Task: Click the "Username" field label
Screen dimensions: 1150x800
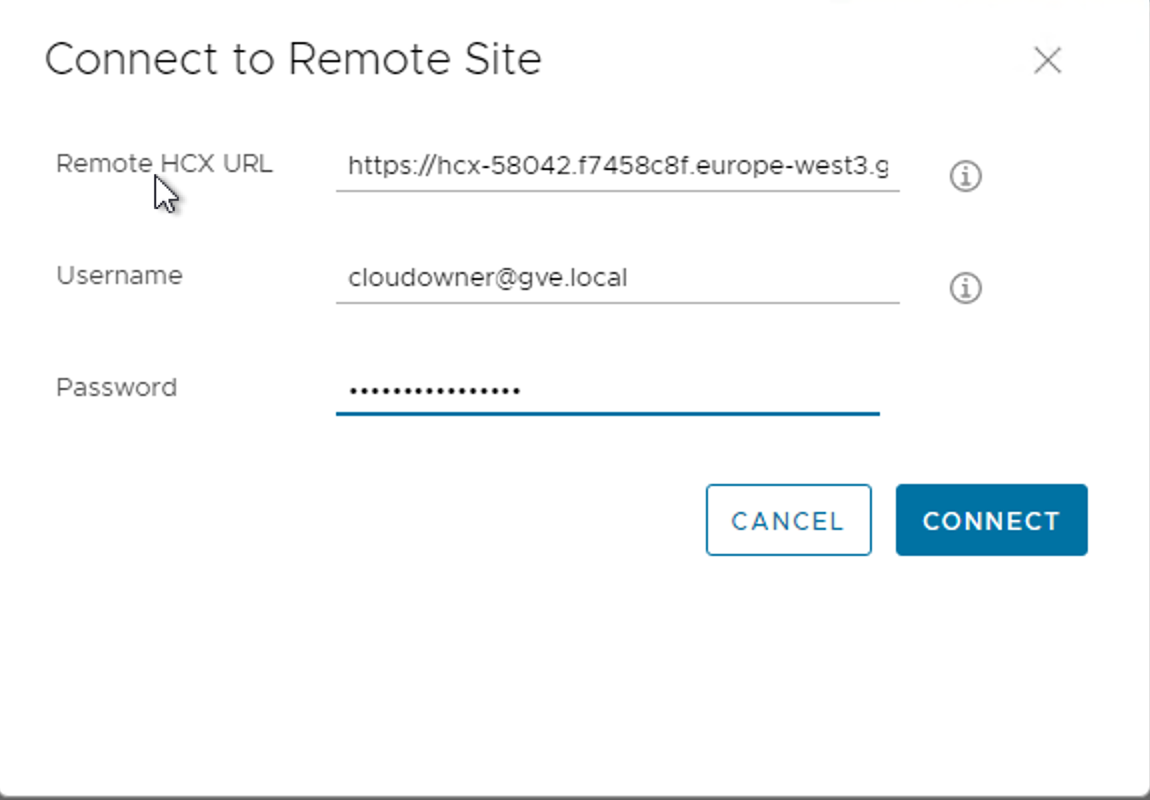Action: pyautogui.click(x=119, y=276)
